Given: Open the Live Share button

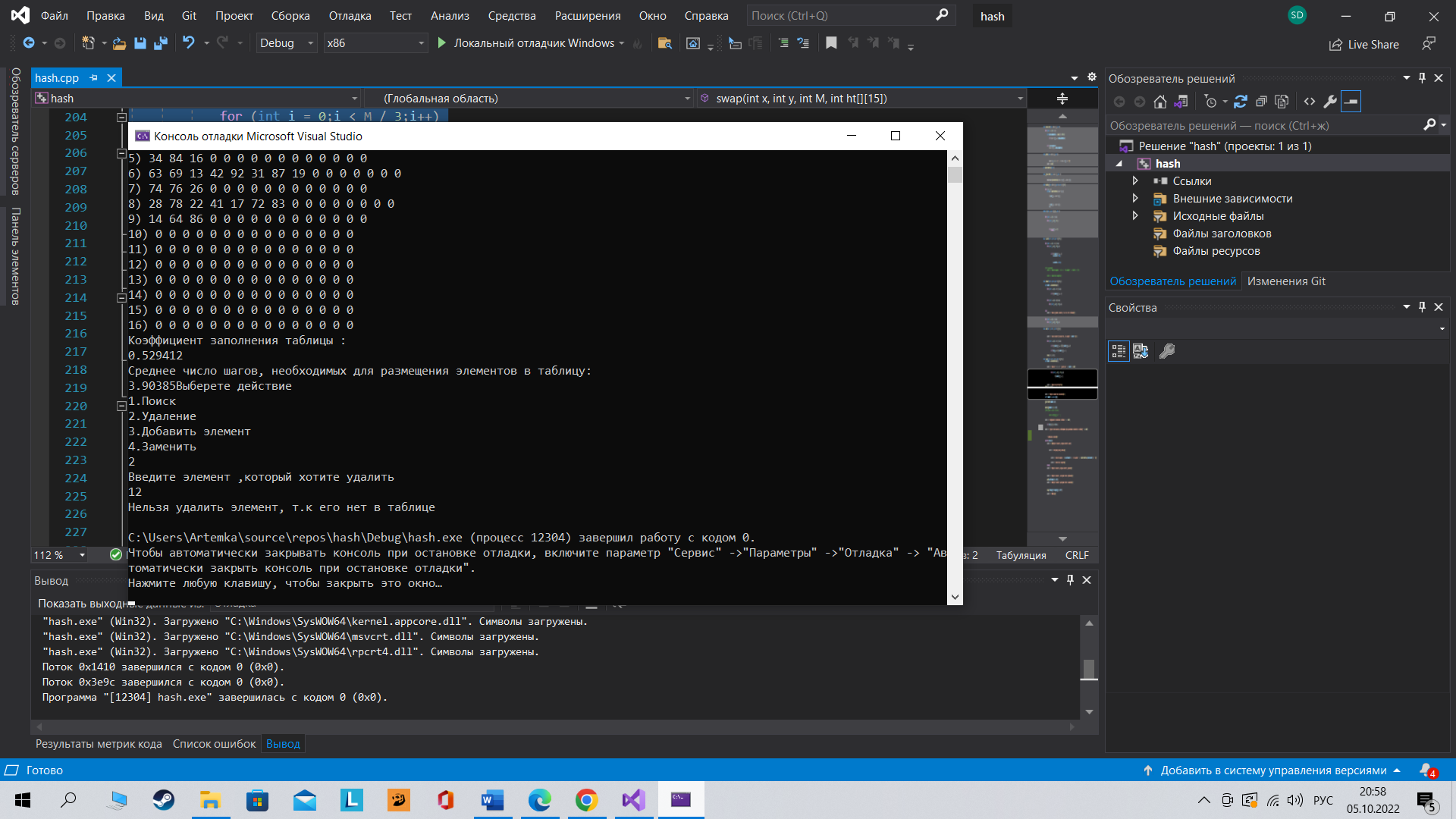Looking at the screenshot, I should pyautogui.click(x=1364, y=45).
